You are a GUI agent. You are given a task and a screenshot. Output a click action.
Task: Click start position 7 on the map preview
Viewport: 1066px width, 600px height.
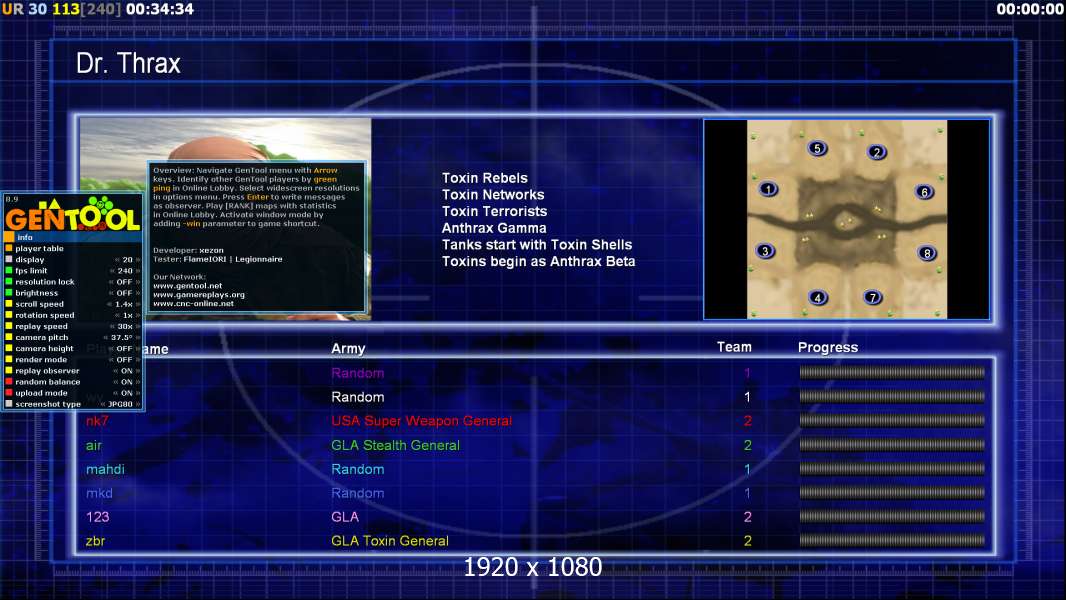[x=873, y=297]
